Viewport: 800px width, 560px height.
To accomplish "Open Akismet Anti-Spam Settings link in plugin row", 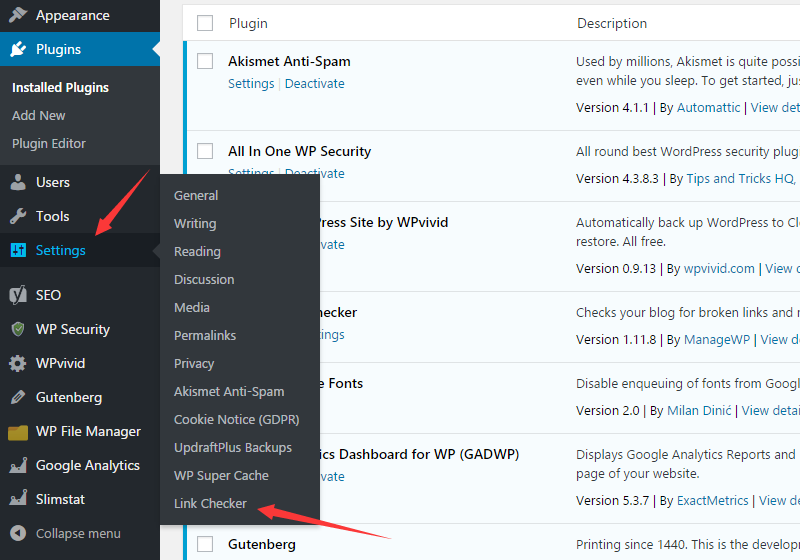I will [251, 84].
